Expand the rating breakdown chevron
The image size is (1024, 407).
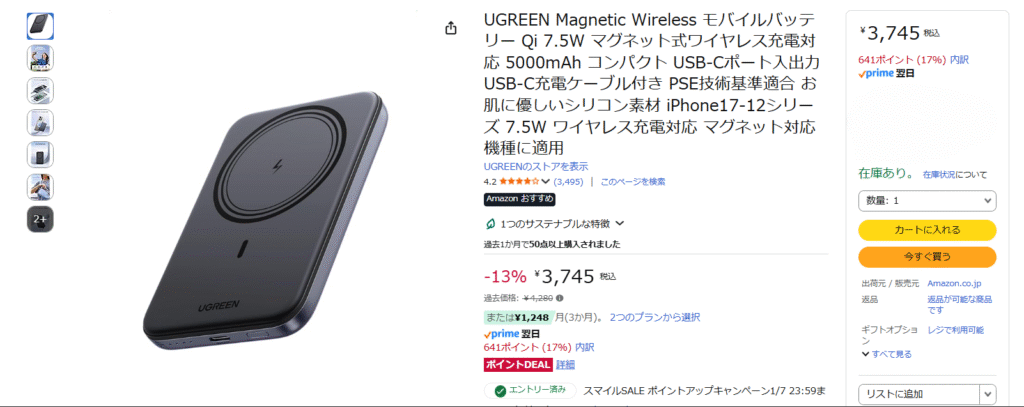[545, 182]
